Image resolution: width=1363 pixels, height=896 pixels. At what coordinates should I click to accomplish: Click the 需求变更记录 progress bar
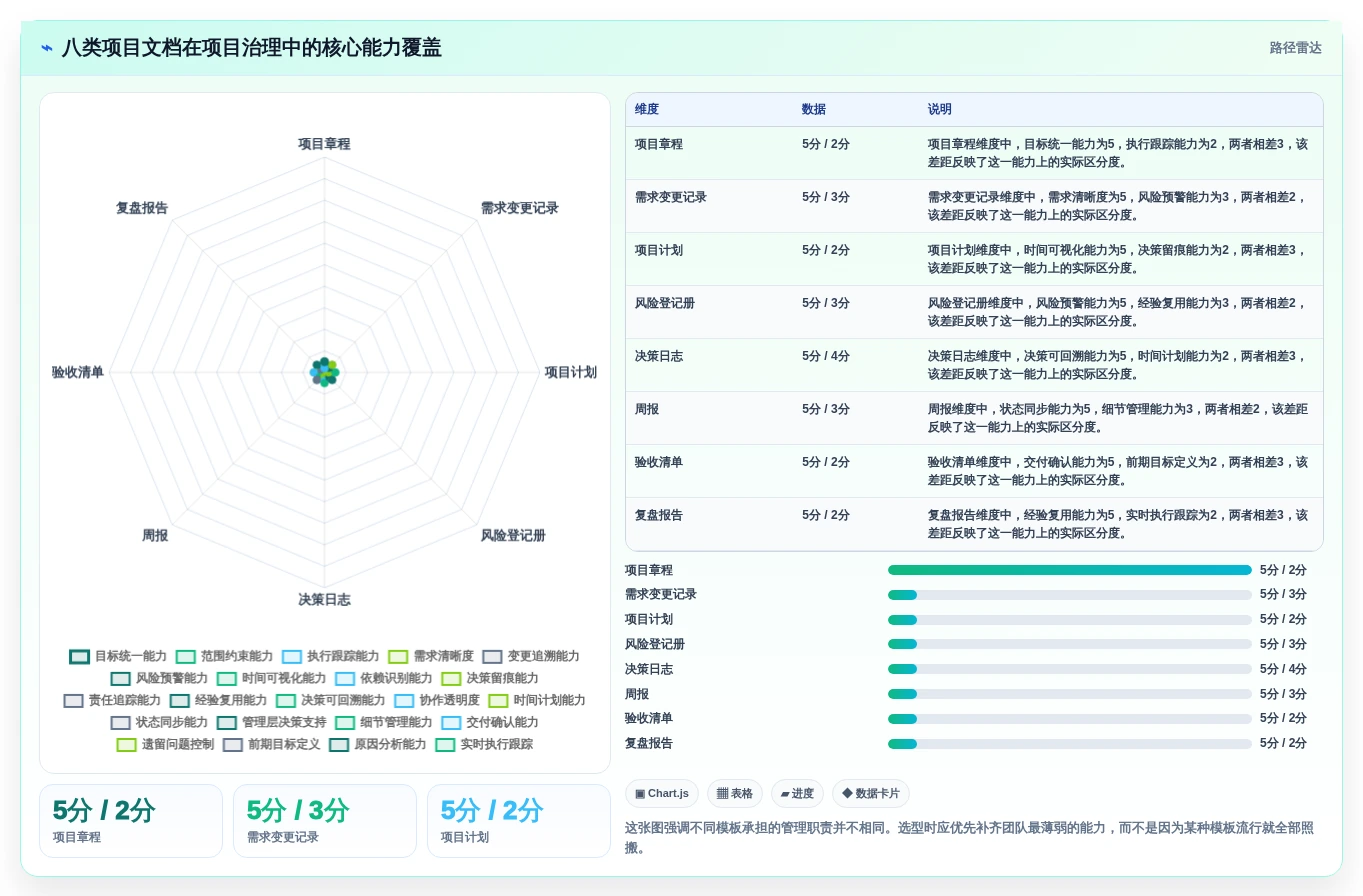[1069, 595]
